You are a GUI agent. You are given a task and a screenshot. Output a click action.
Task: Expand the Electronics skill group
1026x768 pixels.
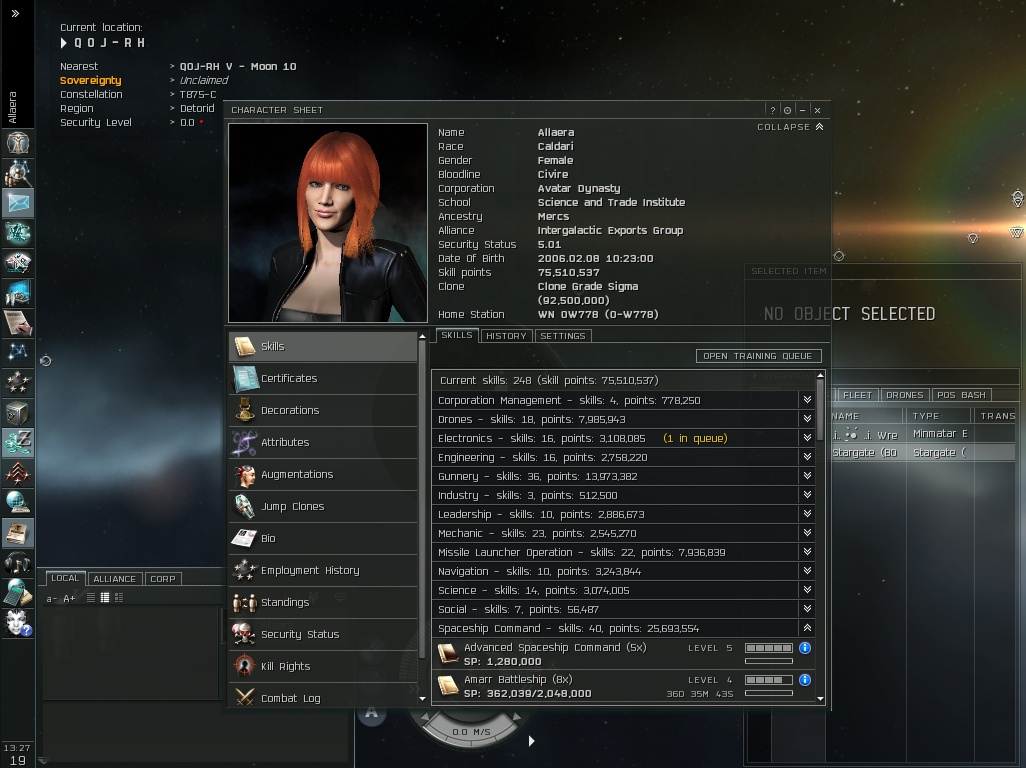point(807,438)
